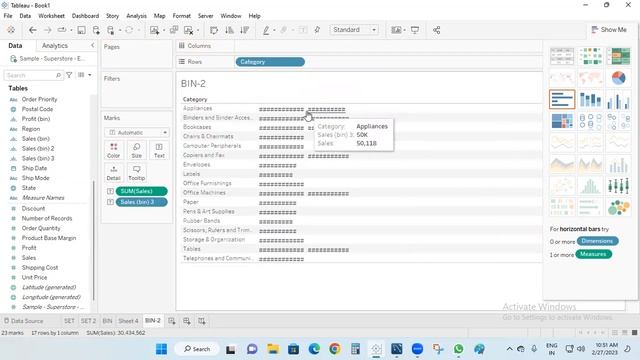Add a new story tab icon
This screenshot has width=640, height=360.
202,321
